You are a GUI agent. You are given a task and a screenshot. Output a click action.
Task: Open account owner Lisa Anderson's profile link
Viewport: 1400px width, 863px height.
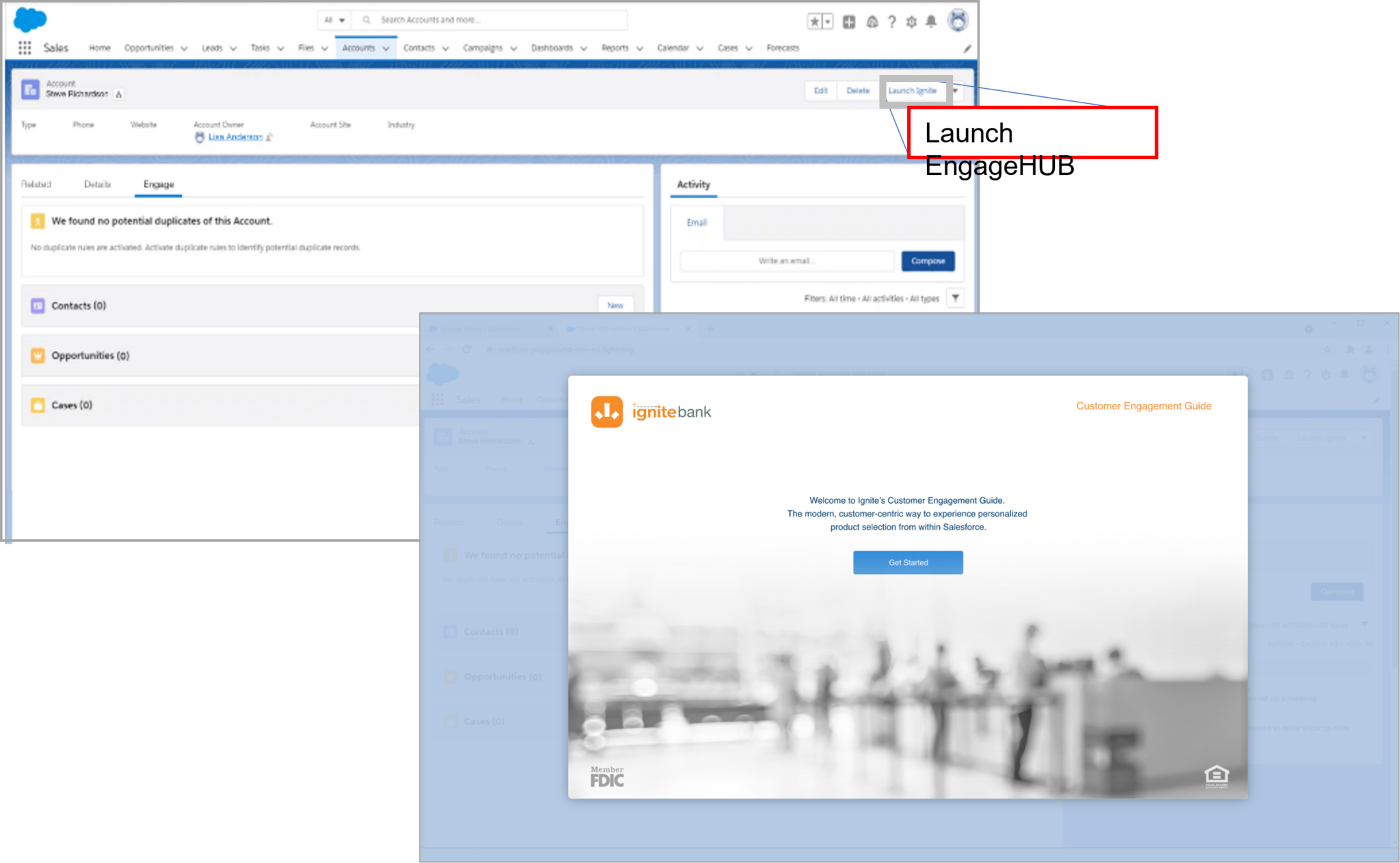coord(236,136)
